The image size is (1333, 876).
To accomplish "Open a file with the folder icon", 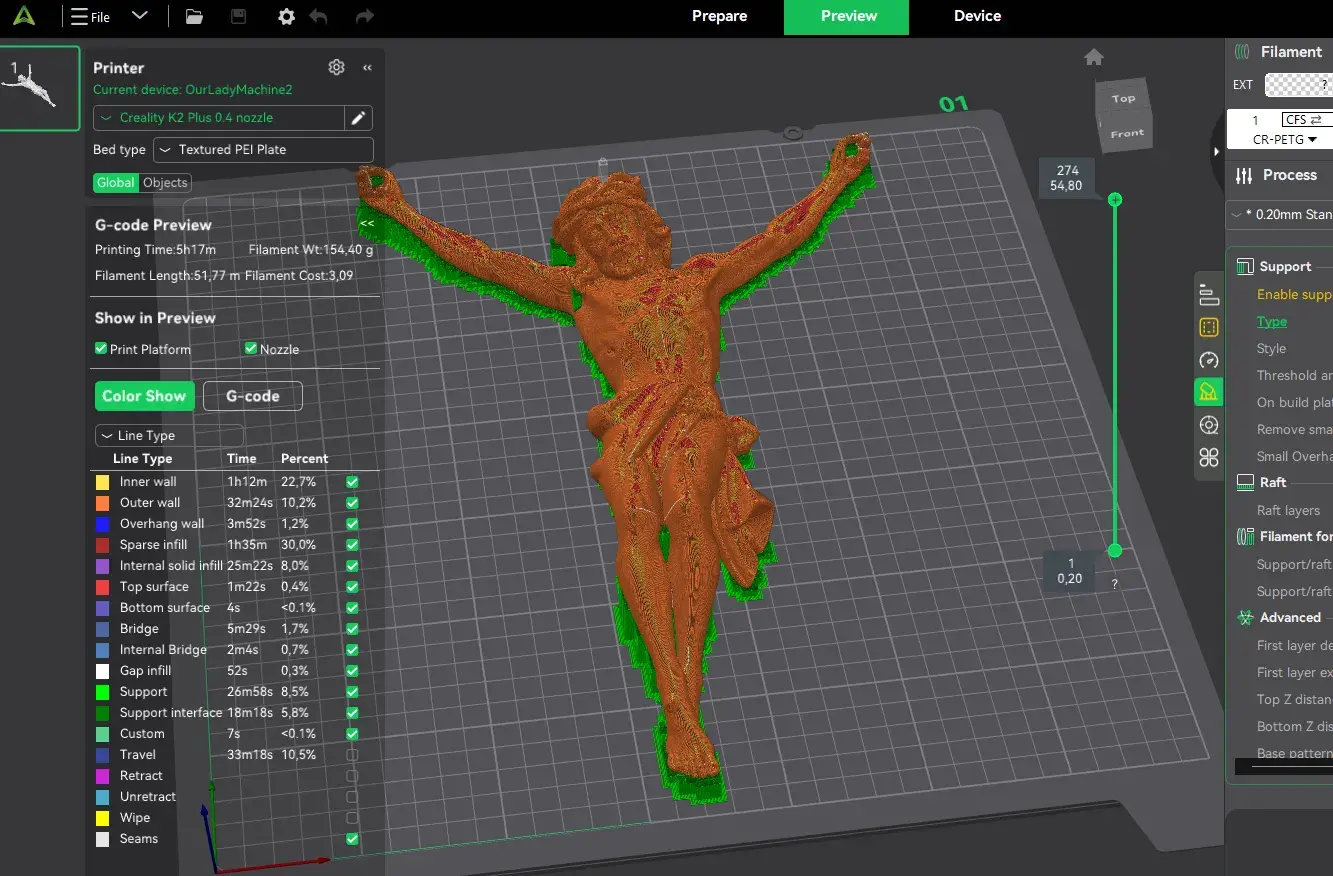I will tap(194, 16).
